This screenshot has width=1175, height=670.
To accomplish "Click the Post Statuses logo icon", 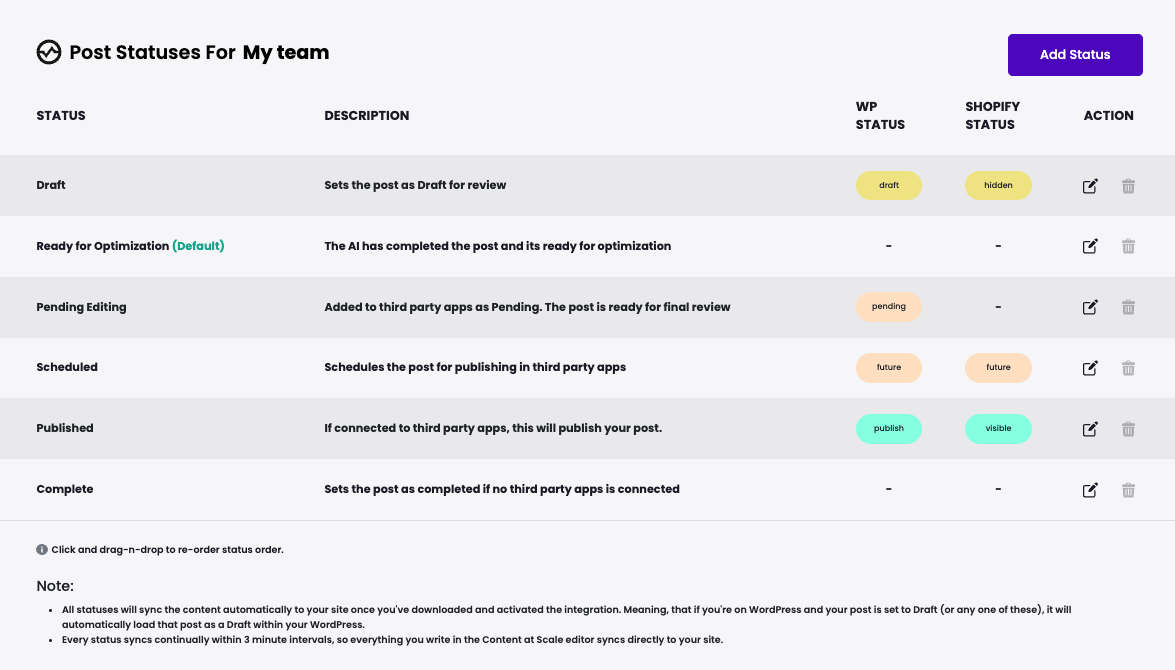I will [49, 52].
